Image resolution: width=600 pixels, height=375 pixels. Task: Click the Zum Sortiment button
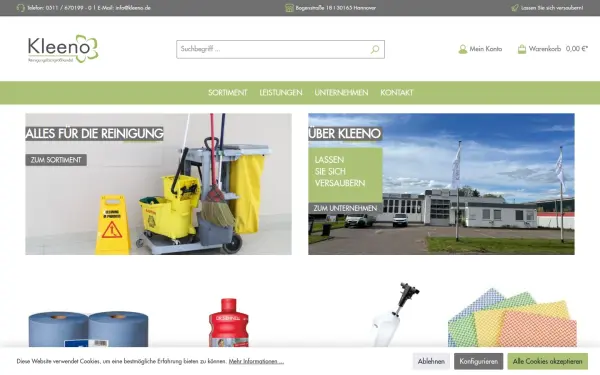[56, 160]
